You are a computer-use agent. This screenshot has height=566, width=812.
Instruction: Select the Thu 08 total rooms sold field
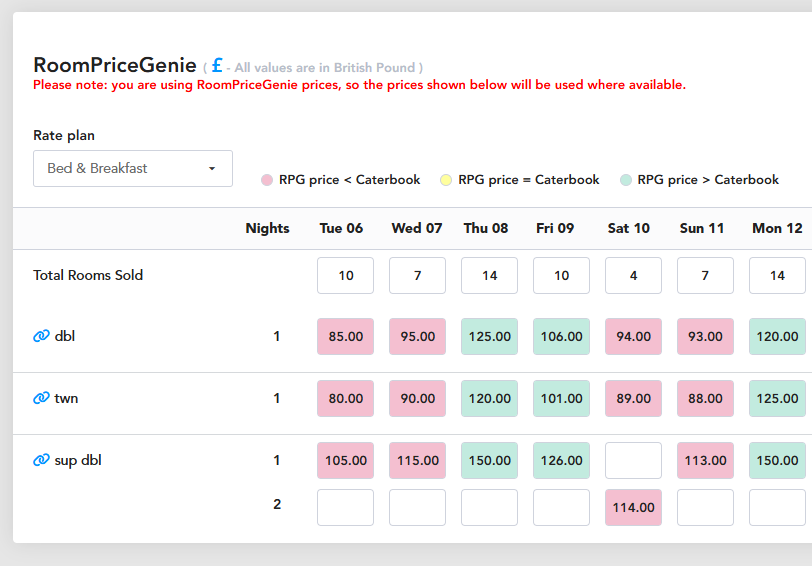(489, 275)
